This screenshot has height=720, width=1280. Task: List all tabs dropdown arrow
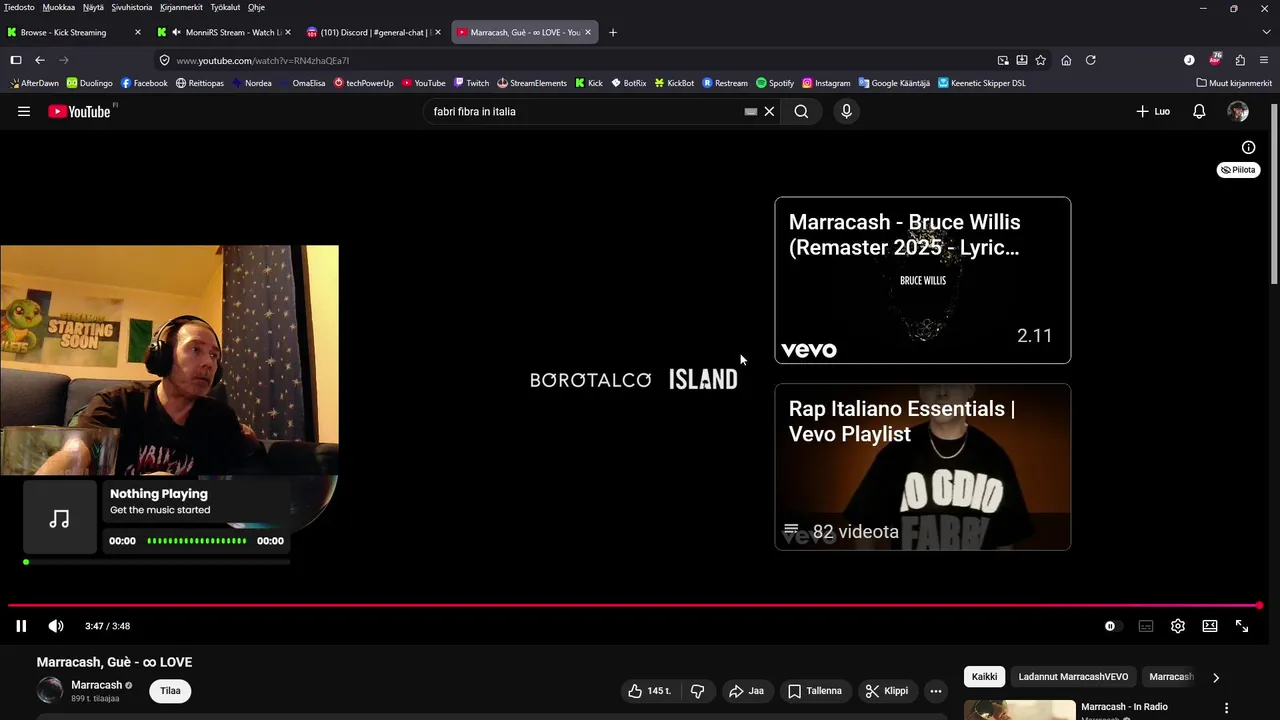tap(1264, 32)
